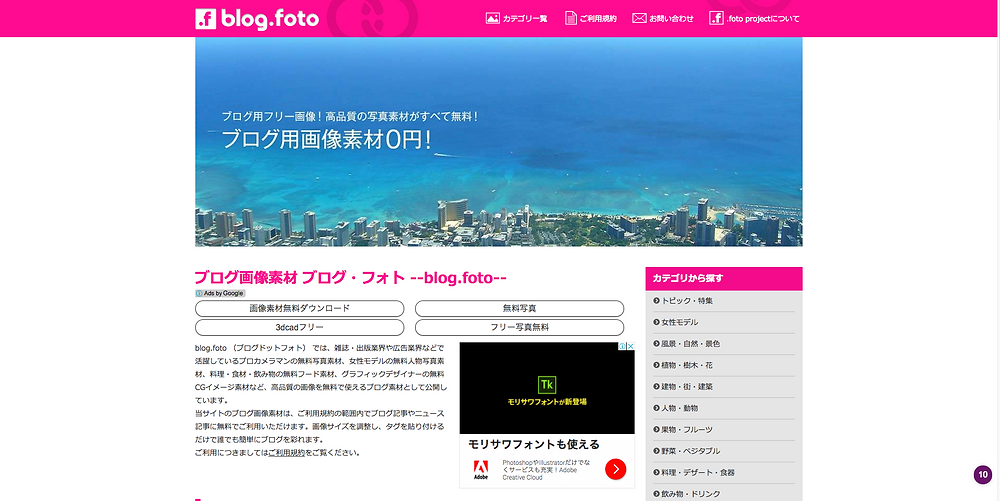Click the red arrow button in Adobe ad

coord(615,470)
